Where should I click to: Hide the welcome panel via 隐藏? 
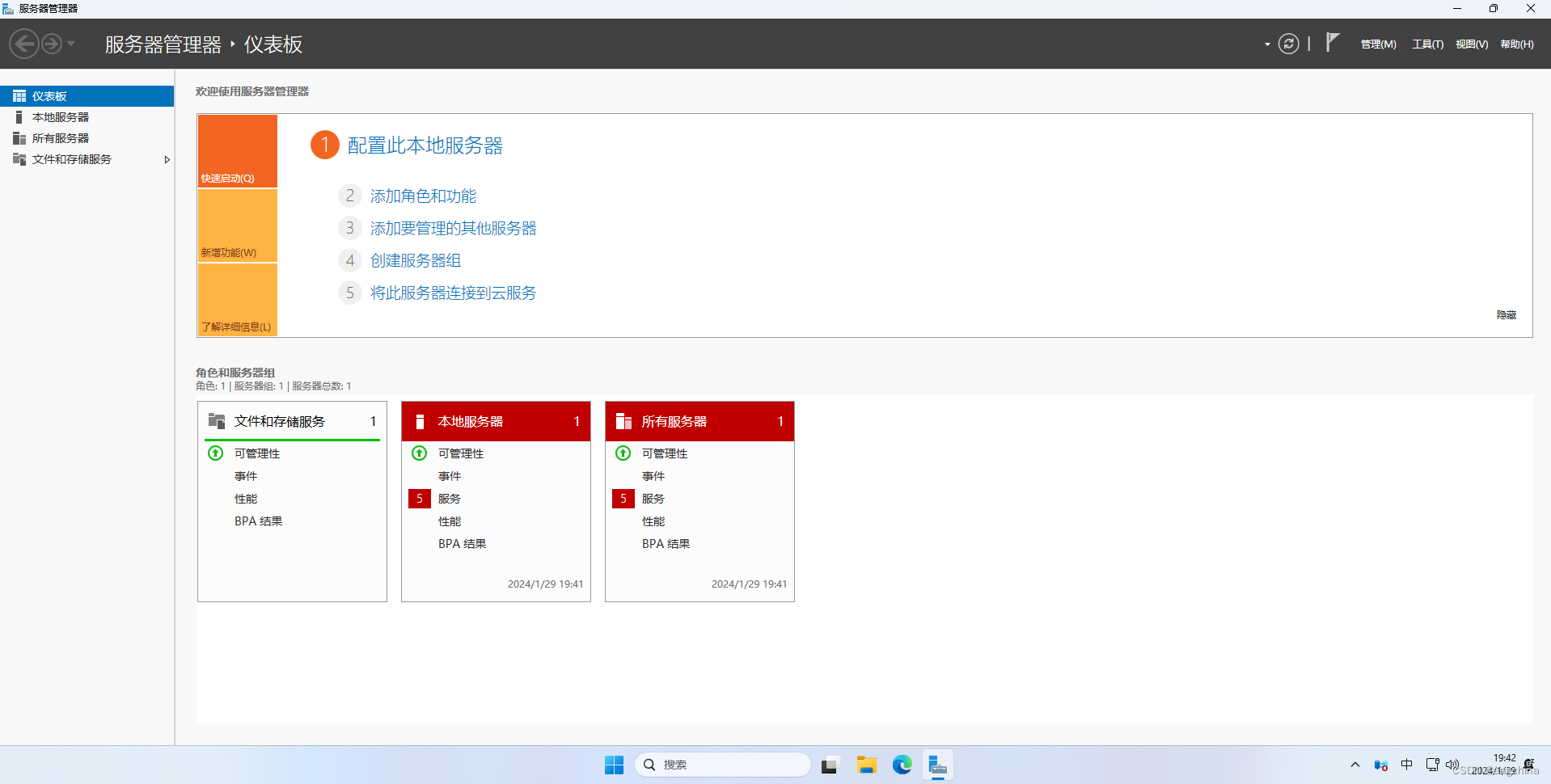pos(1505,314)
